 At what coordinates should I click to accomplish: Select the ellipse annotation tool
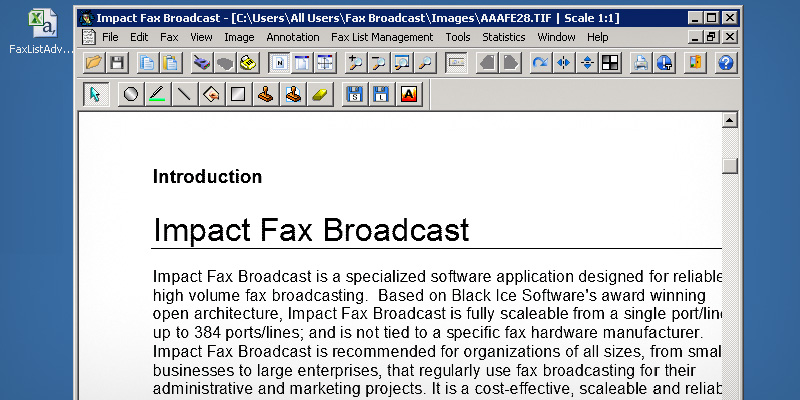pos(130,95)
